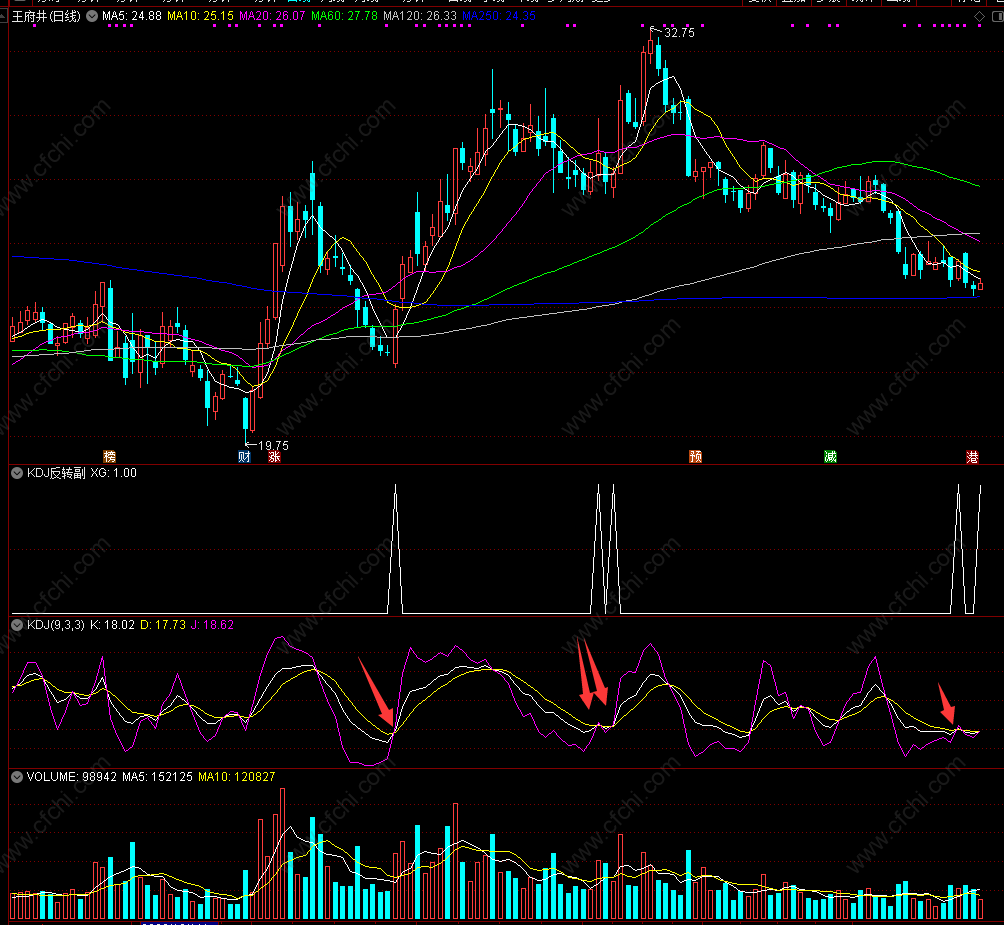Click the green 减 holdings reduction marker
Image resolution: width=1004 pixels, height=925 pixels.
tap(830, 456)
